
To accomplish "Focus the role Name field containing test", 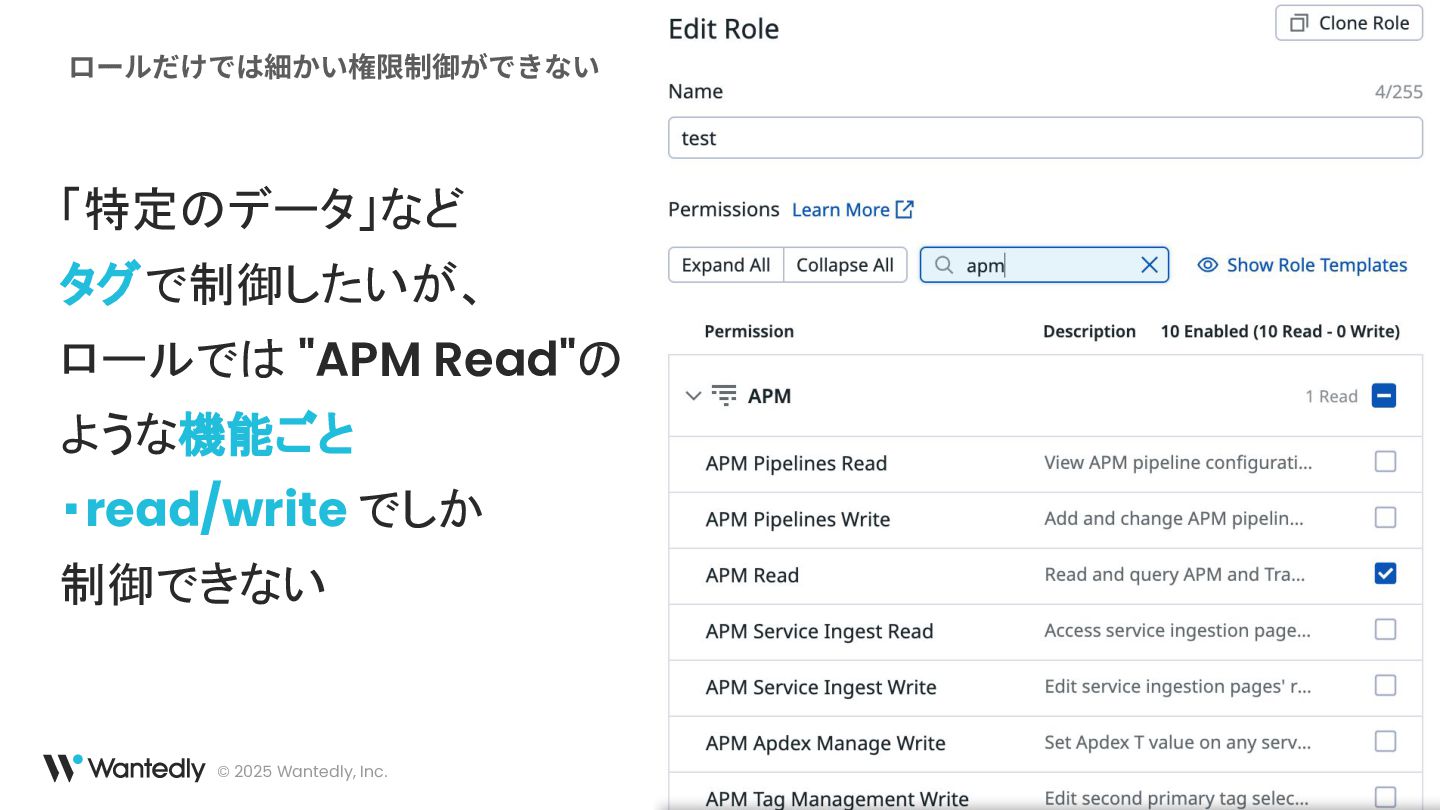I will pos(1045,138).
